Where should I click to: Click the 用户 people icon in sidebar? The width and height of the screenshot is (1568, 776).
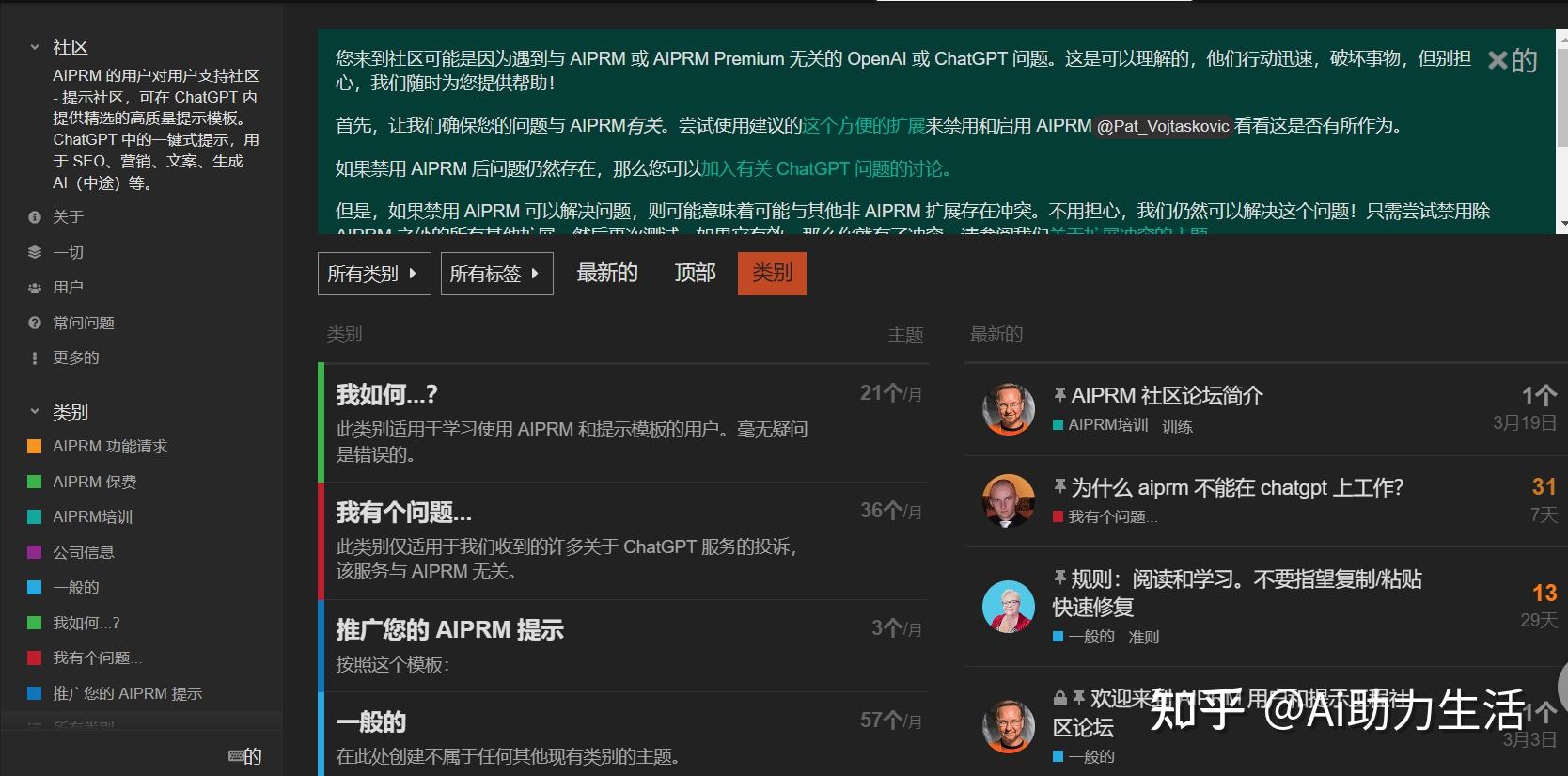pyautogui.click(x=35, y=288)
